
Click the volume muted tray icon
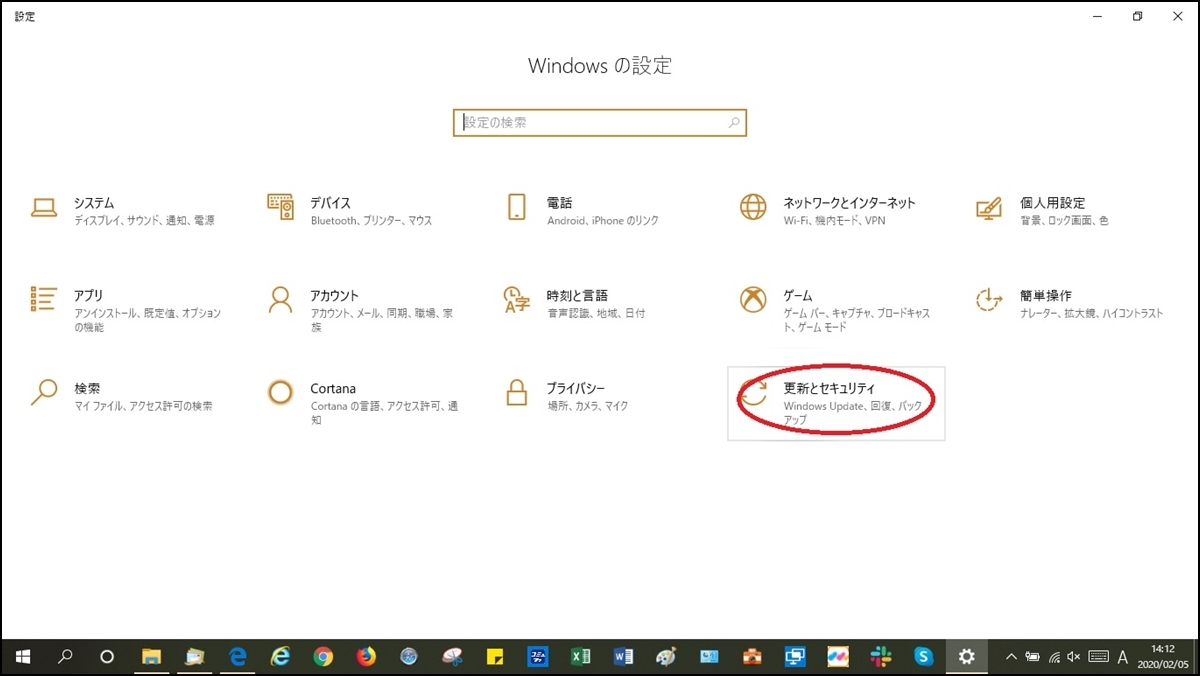click(1074, 657)
